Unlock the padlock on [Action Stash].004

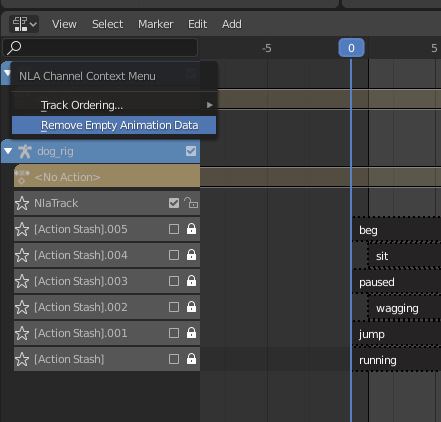(x=191, y=255)
